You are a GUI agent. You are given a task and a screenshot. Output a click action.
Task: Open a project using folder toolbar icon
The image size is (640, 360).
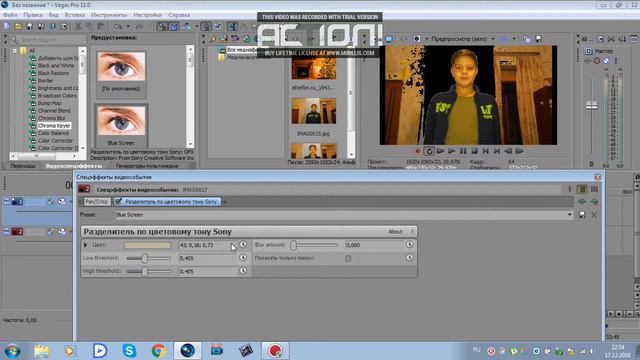pos(18,27)
